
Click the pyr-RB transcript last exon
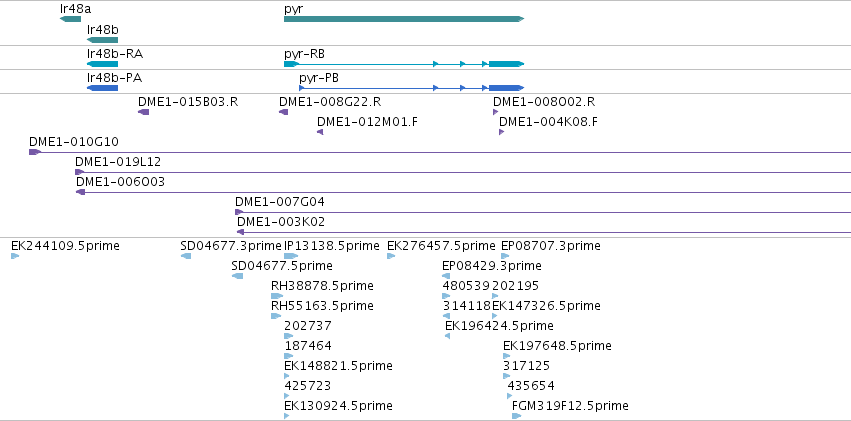506,64
